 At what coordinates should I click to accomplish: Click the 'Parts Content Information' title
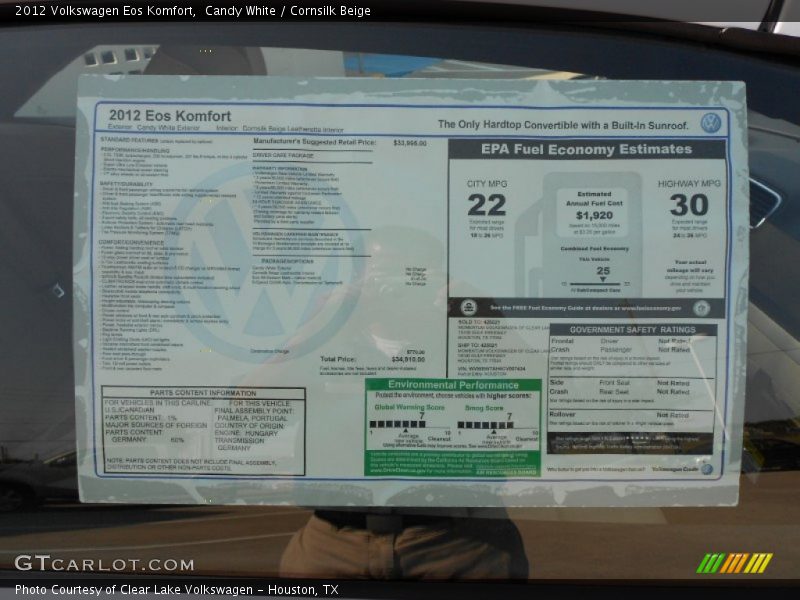point(203,393)
